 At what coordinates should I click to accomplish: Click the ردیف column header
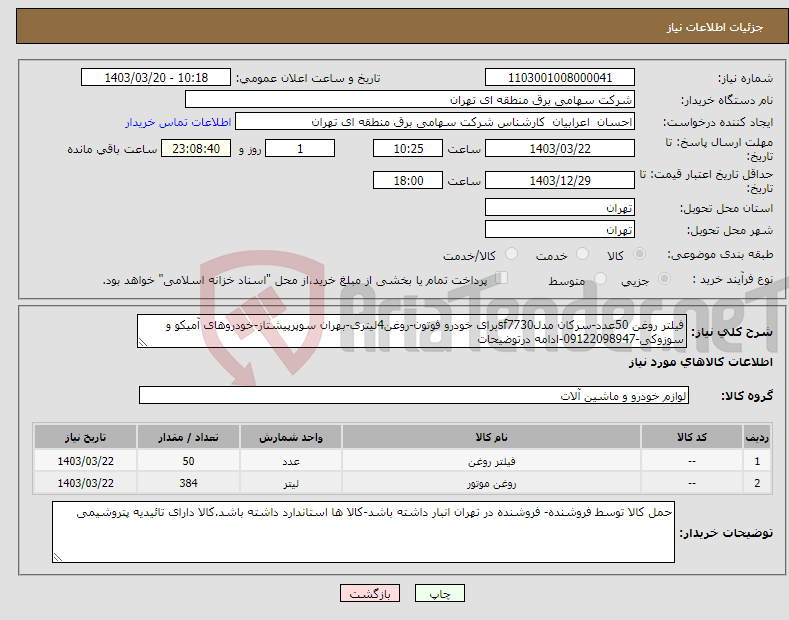pos(757,437)
